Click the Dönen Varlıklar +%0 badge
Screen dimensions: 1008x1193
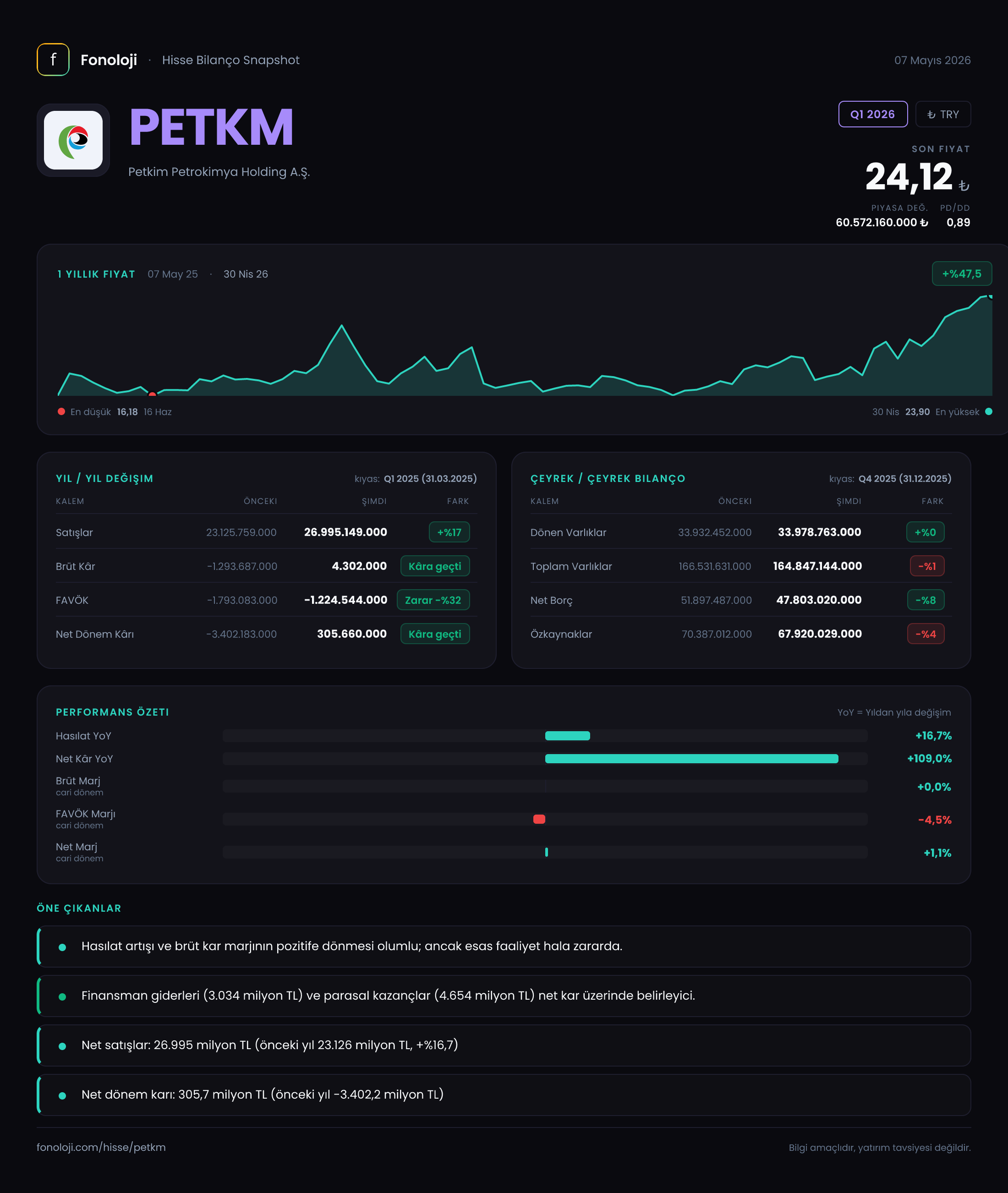[x=925, y=532]
